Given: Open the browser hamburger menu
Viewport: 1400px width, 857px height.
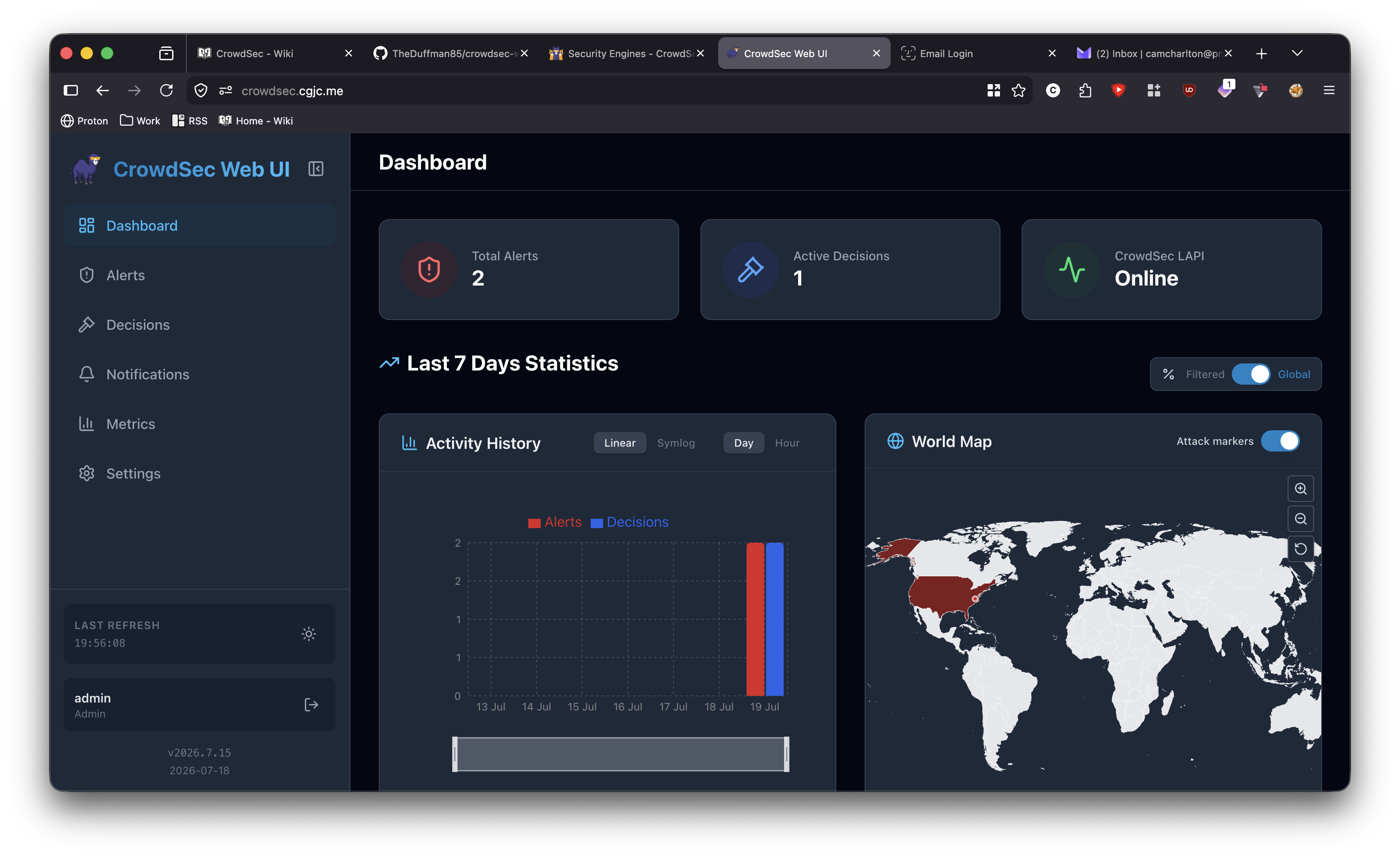Looking at the screenshot, I should click(x=1329, y=90).
